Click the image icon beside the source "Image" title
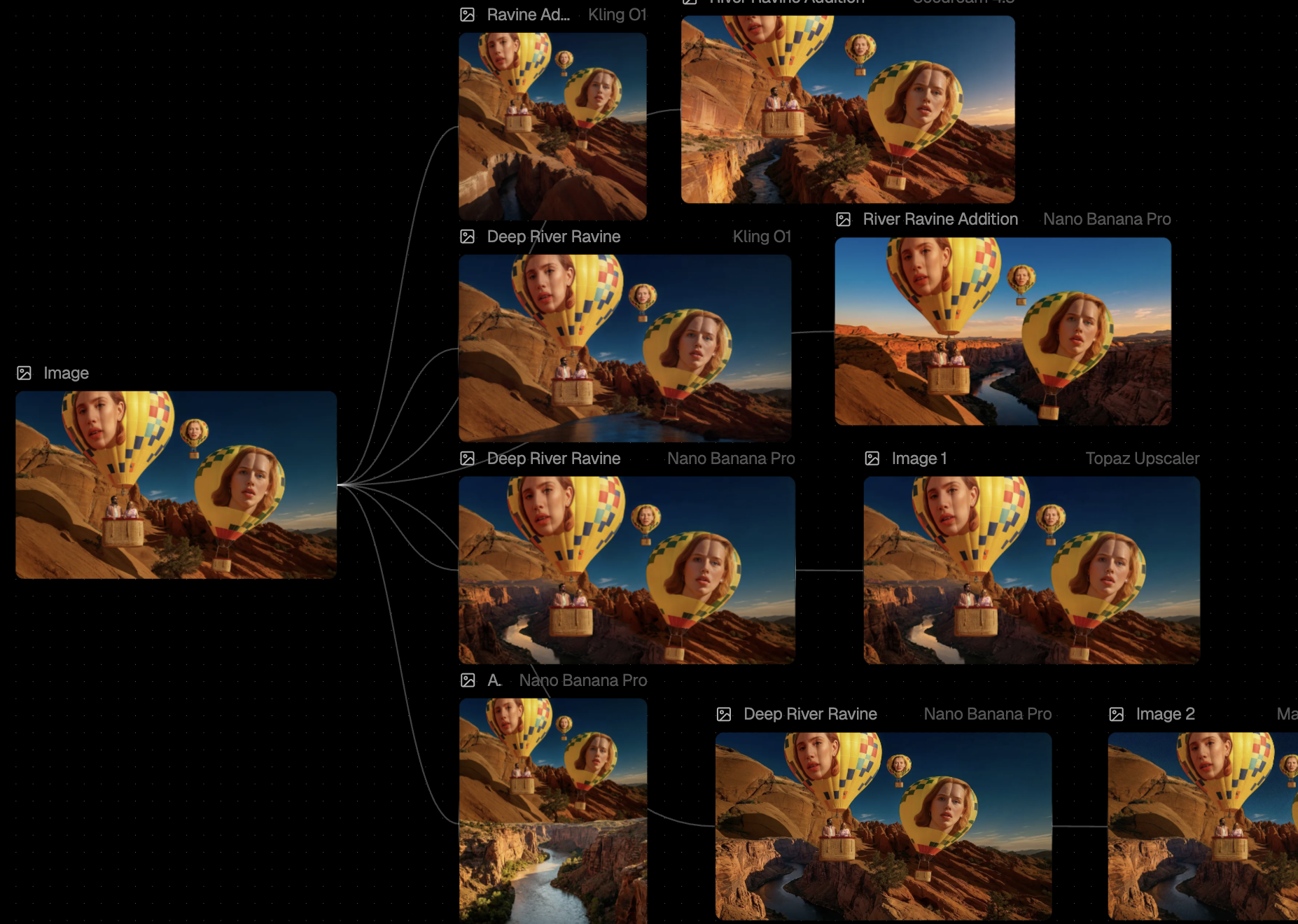The height and width of the screenshot is (924, 1298). point(25,373)
